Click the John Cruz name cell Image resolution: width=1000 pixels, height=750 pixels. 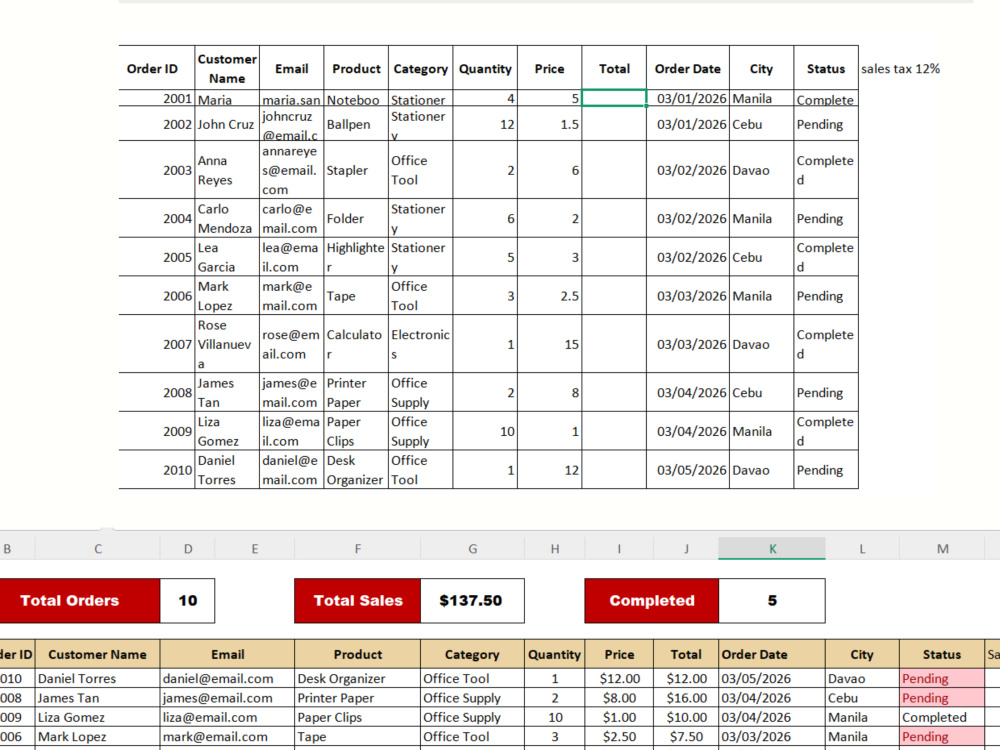coord(227,124)
